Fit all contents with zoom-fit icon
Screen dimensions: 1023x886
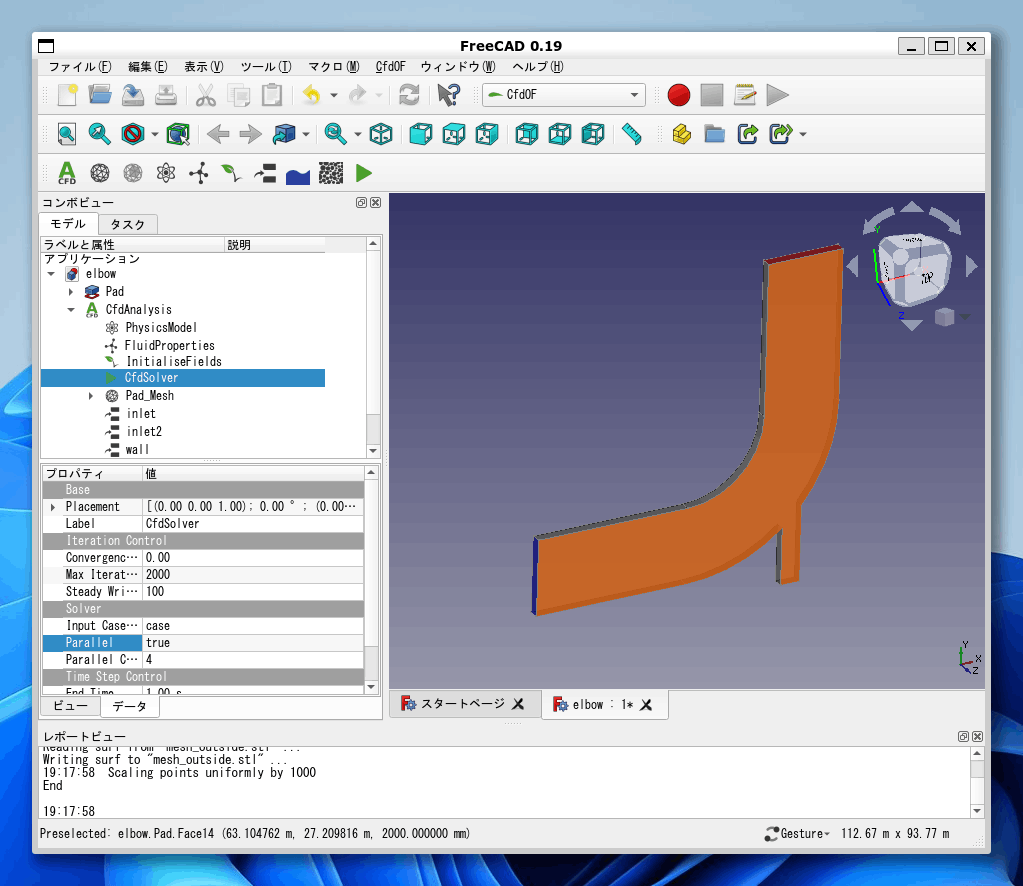coord(67,134)
